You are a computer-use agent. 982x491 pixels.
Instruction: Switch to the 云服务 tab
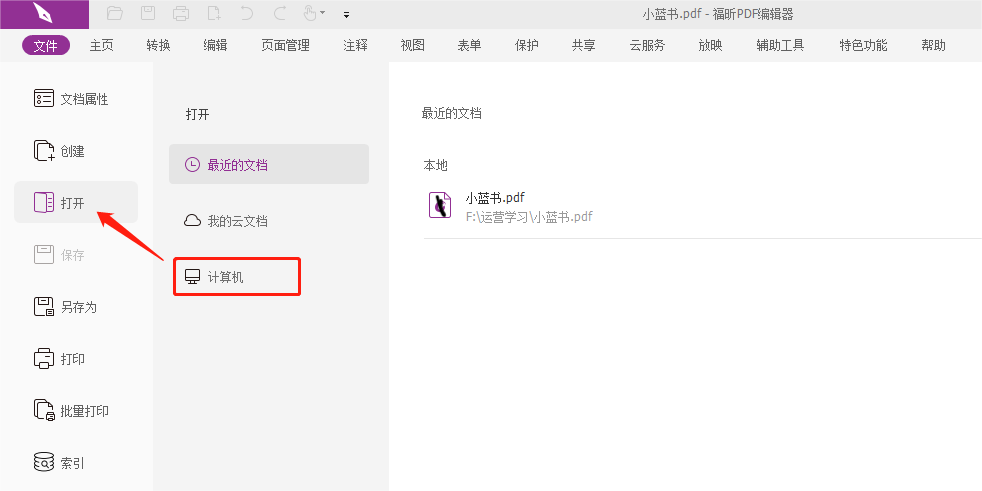pyautogui.click(x=648, y=46)
